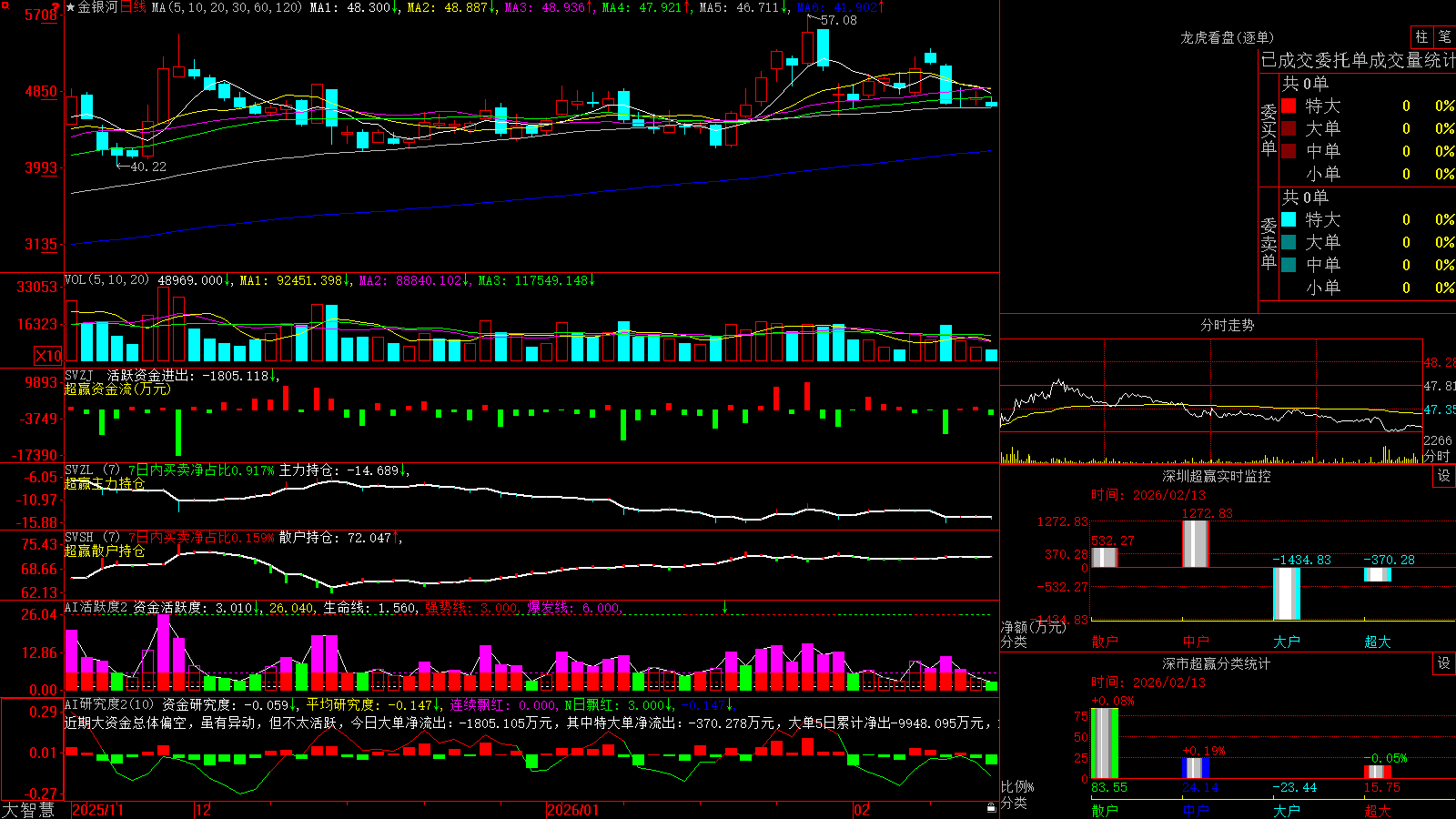
Task: Select the 统计 tab
Action: (1439, 61)
